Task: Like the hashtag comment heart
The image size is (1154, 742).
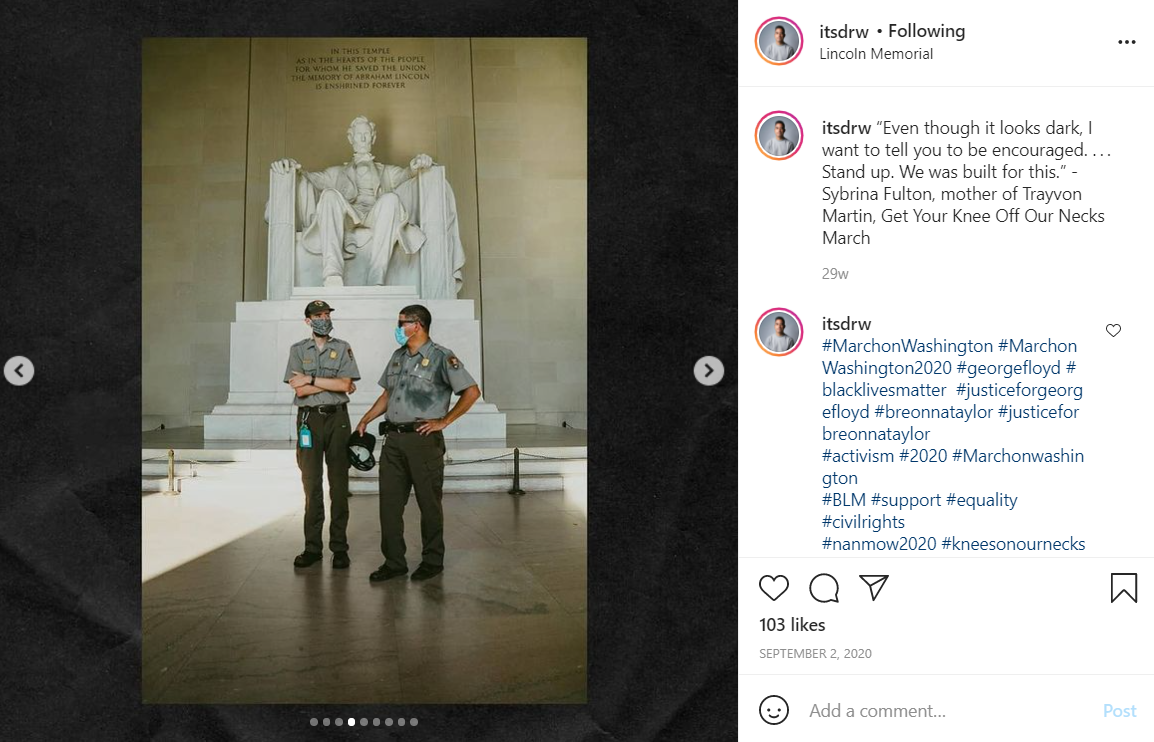Action: 1113,331
